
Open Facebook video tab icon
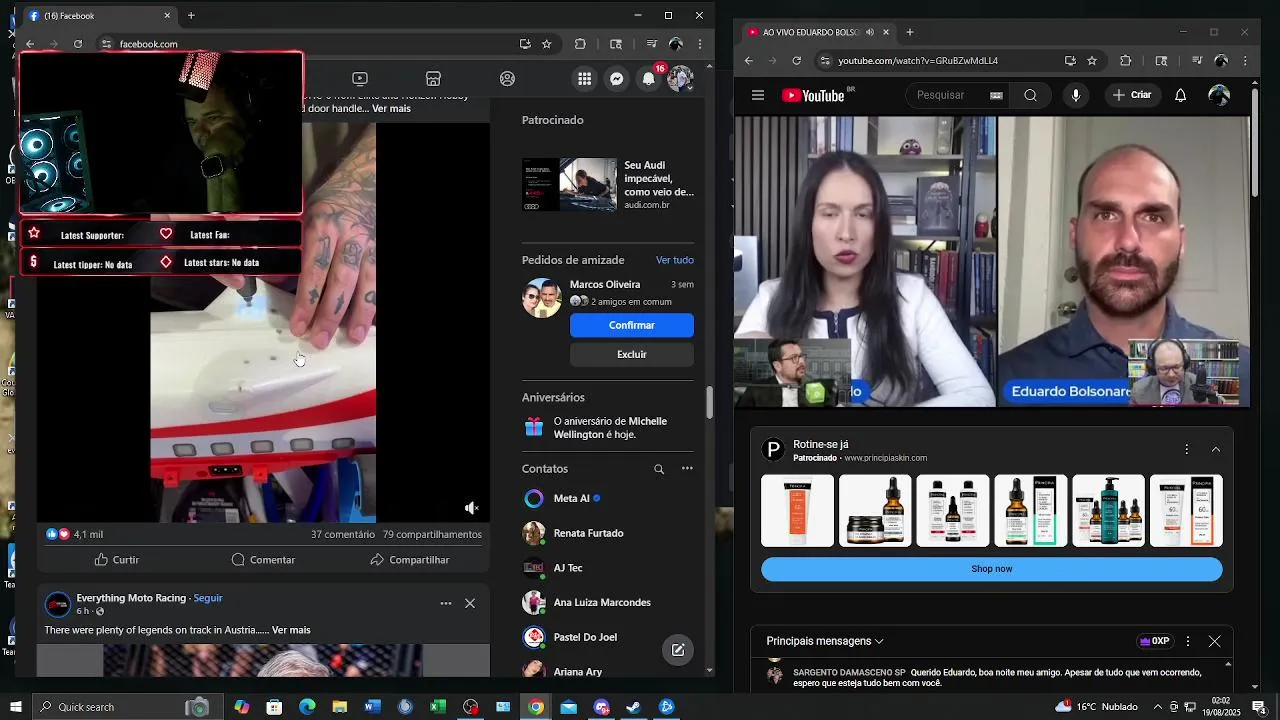pos(360,79)
